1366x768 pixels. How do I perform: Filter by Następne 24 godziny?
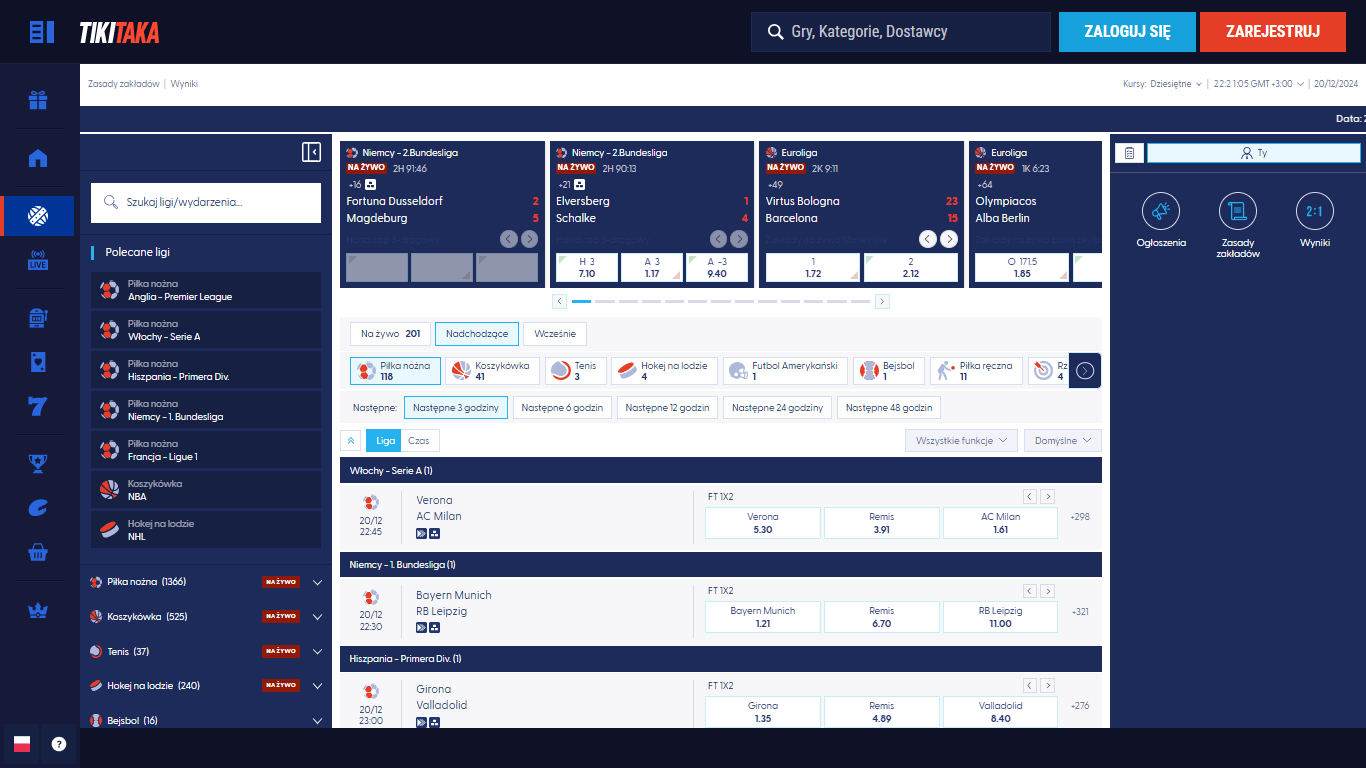(x=777, y=408)
